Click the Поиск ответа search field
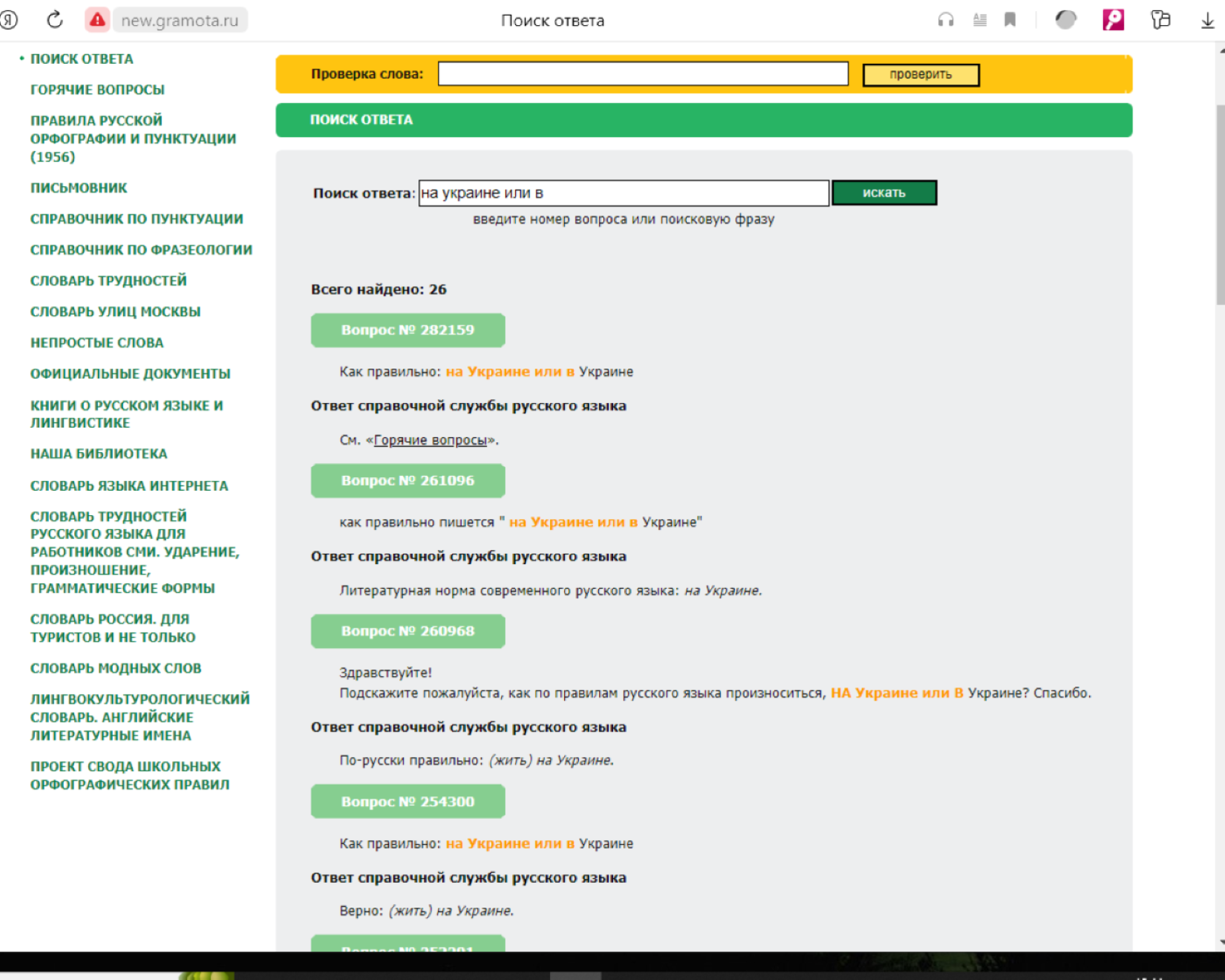 [x=624, y=193]
